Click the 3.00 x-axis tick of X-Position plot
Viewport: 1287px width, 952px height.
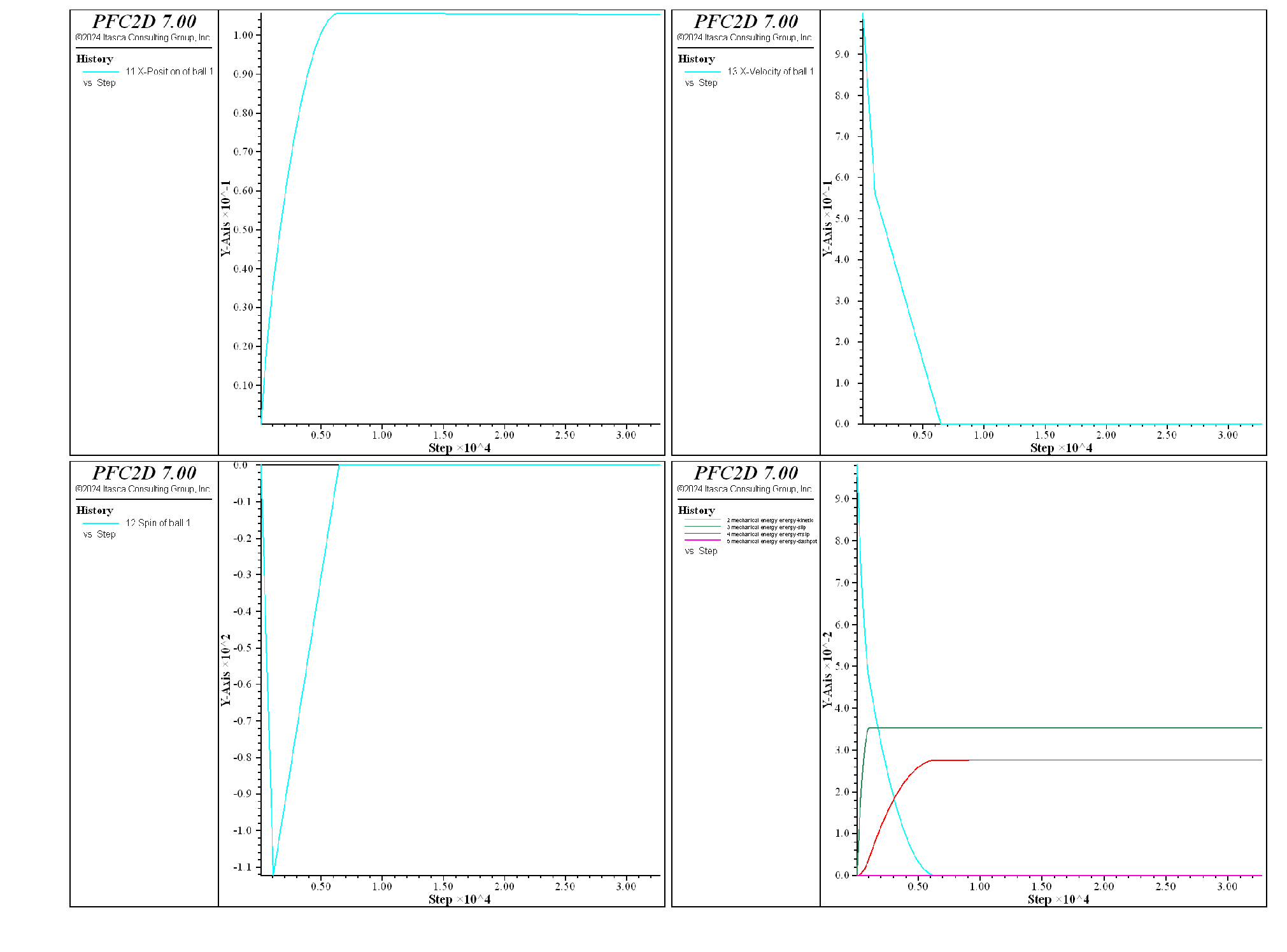click(x=626, y=435)
